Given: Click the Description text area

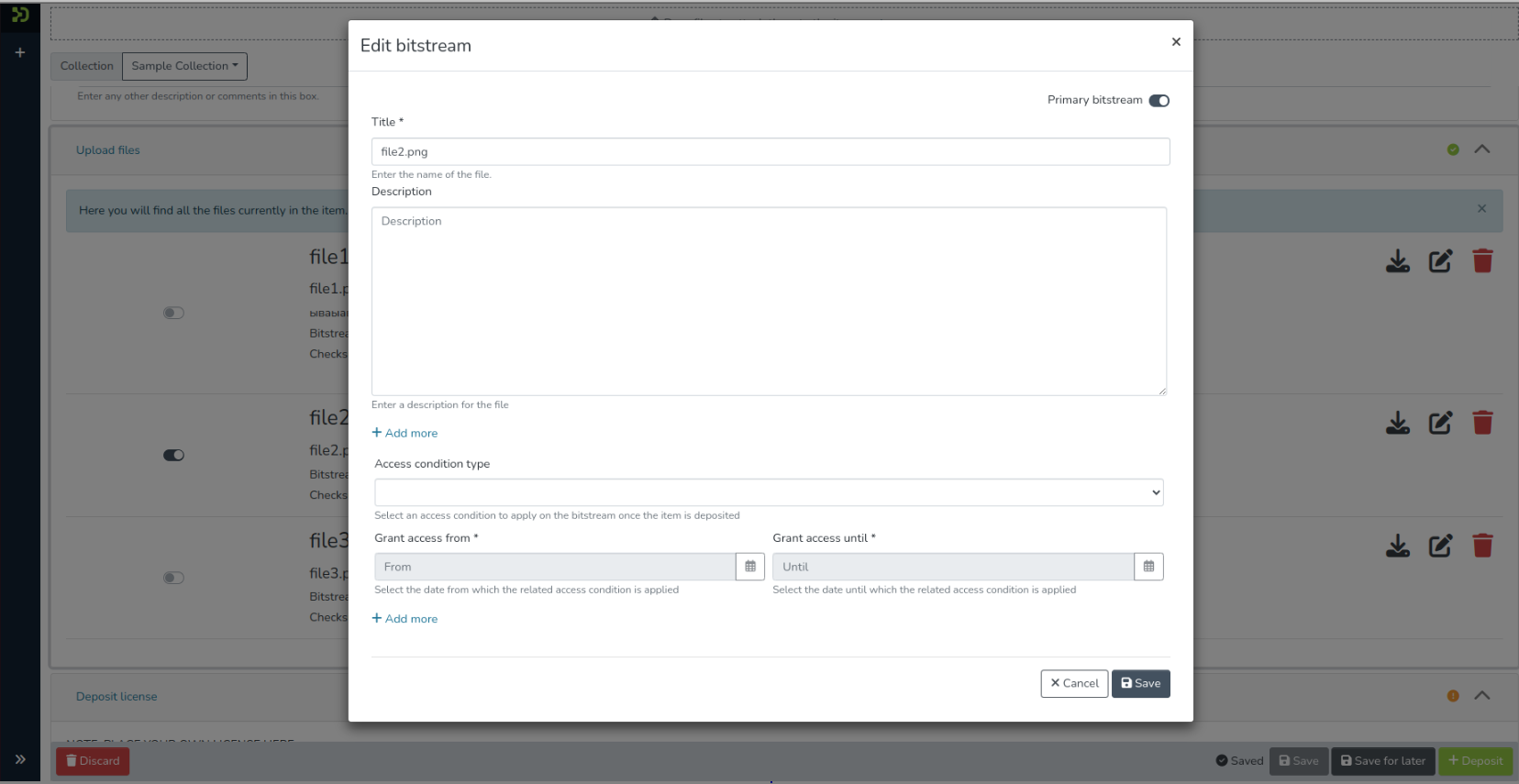Looking at the screenshot, I should 769,301.
